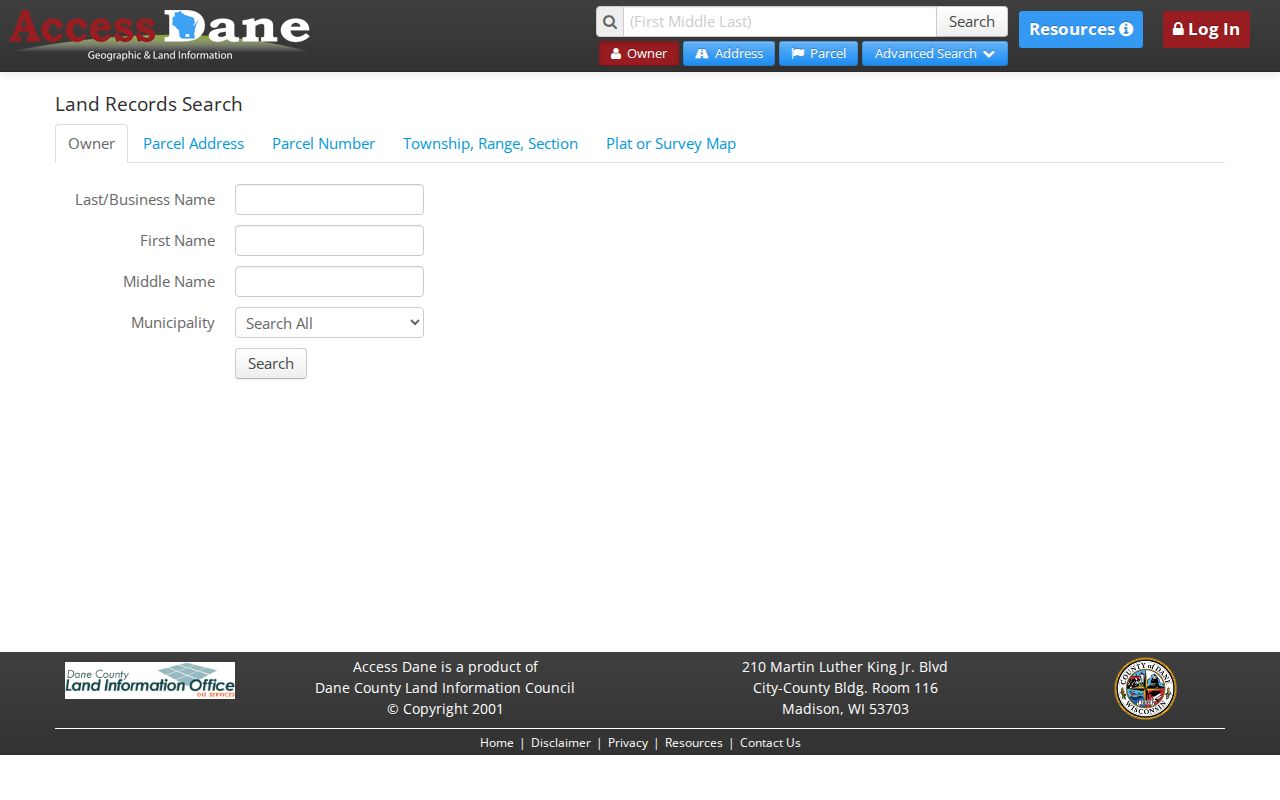Click the top header Search button

point(972,22)
